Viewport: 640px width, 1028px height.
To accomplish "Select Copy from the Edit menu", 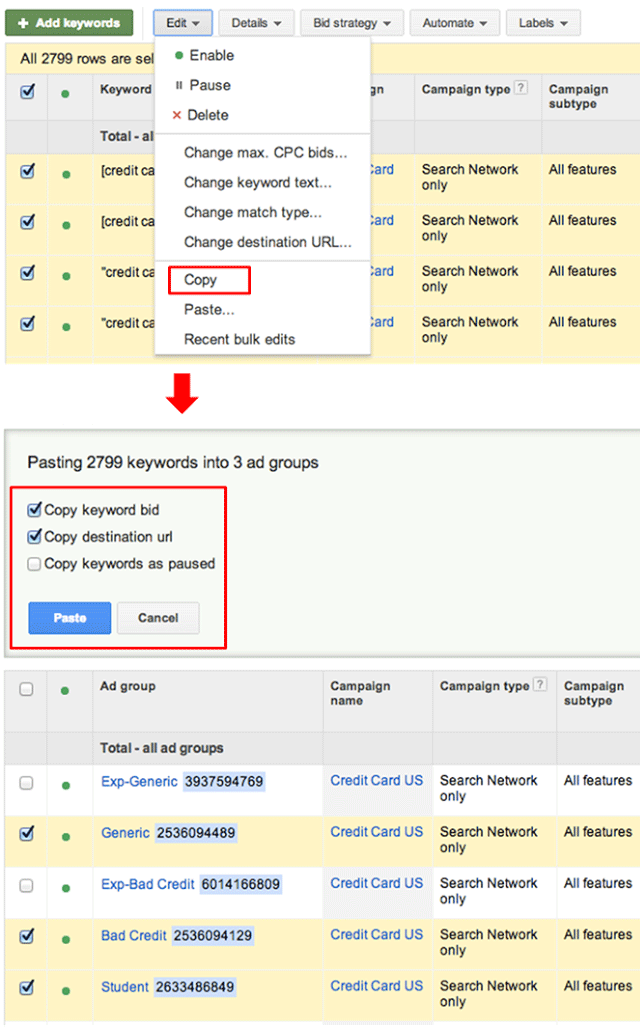I will (201, 280).
